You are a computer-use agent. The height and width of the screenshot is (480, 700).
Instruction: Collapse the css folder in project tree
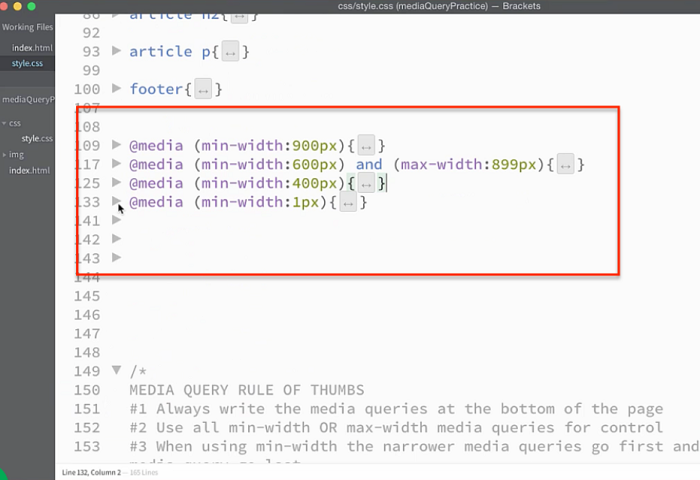[4, 123]
